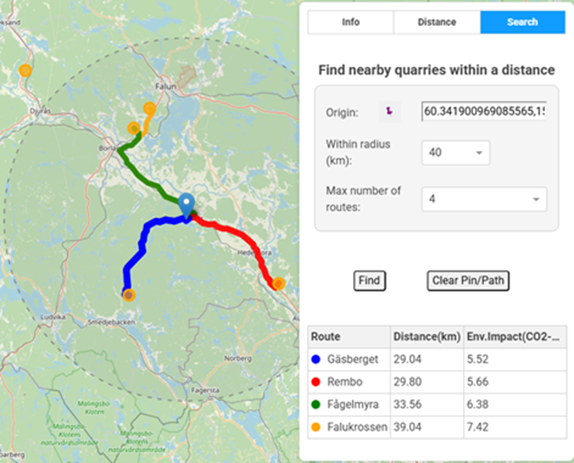Image resolution: width=574 pixels, height=463 pixels.
Task: Click the quarry marker ending the blue route
Action: (128, 295)
